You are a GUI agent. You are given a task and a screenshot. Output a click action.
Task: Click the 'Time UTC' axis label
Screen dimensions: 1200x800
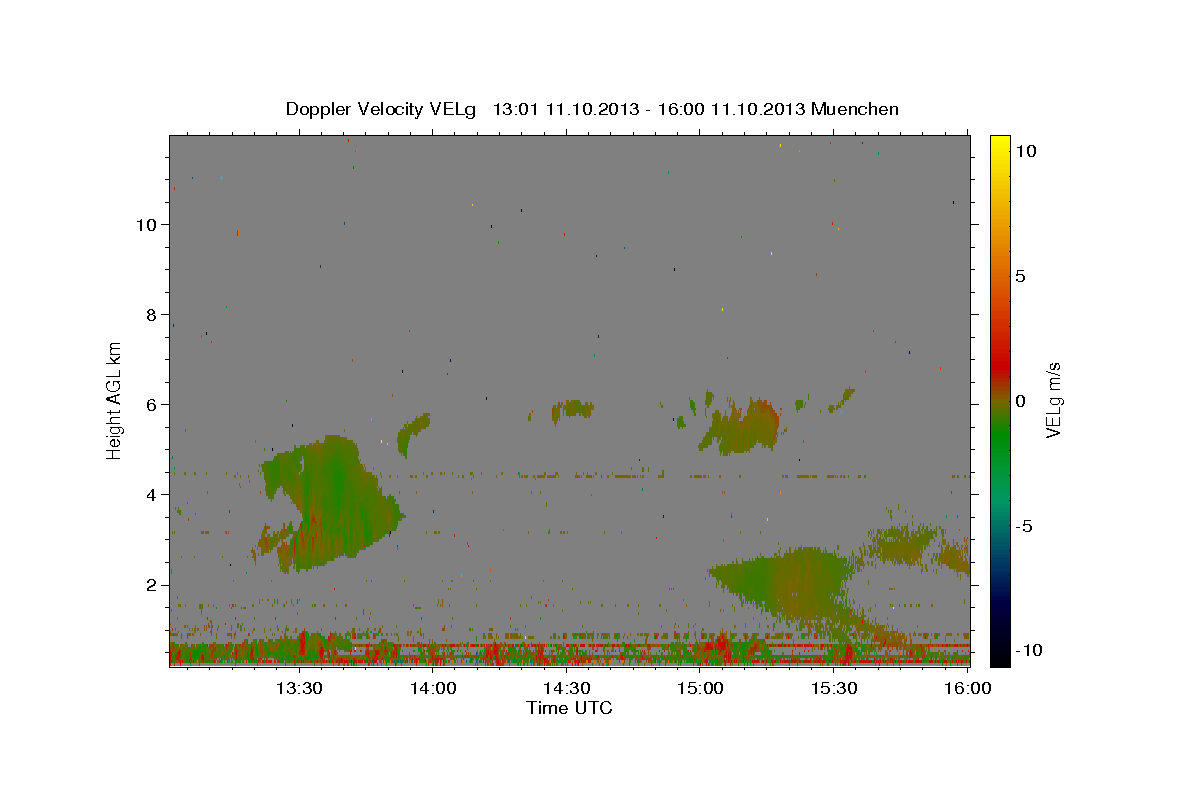(569, 708)
